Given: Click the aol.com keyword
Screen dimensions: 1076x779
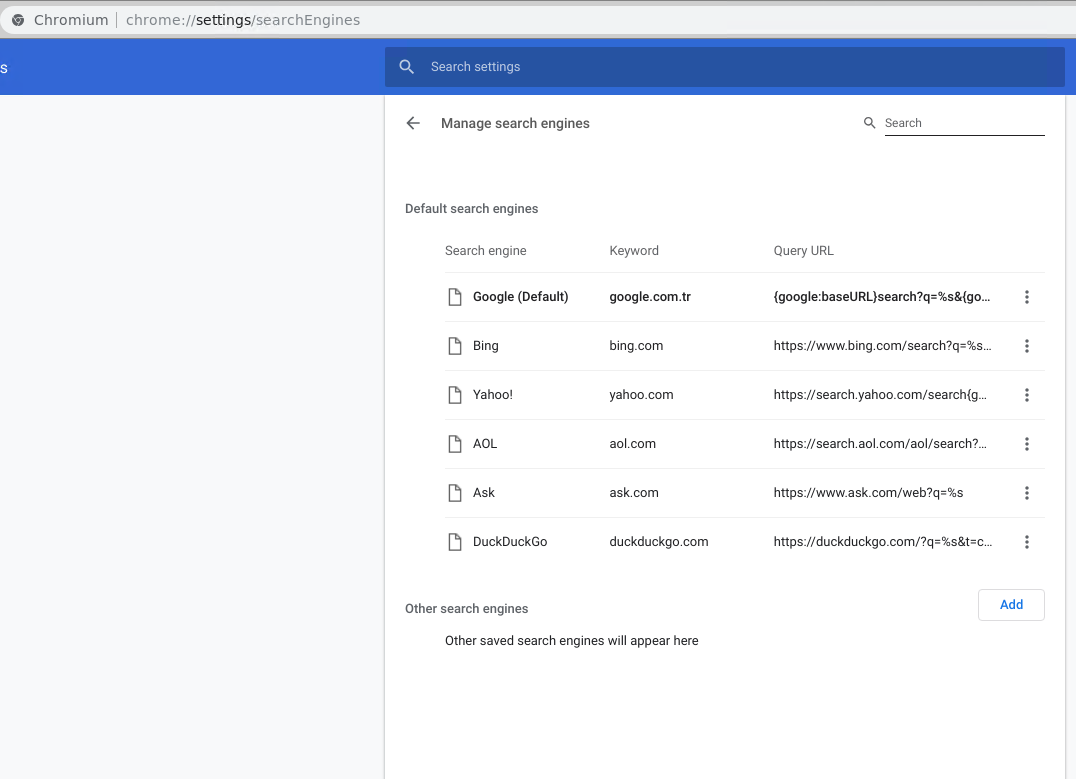Looking at the screenshot, I should point(632,444).
